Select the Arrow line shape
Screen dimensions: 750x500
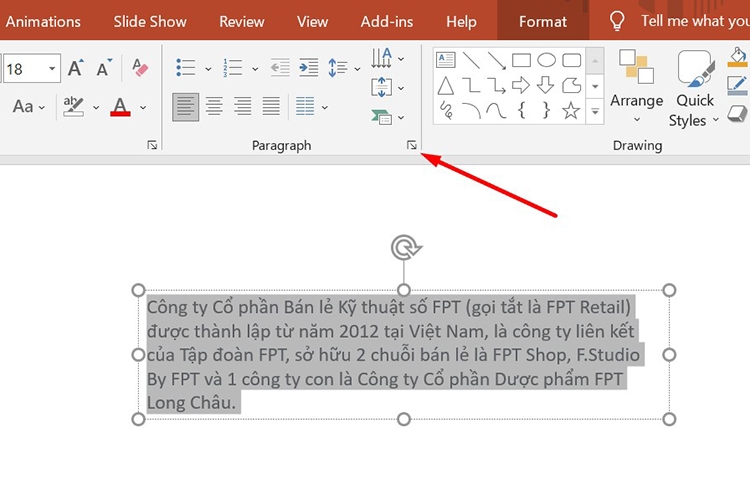click(x=496, y=60)
